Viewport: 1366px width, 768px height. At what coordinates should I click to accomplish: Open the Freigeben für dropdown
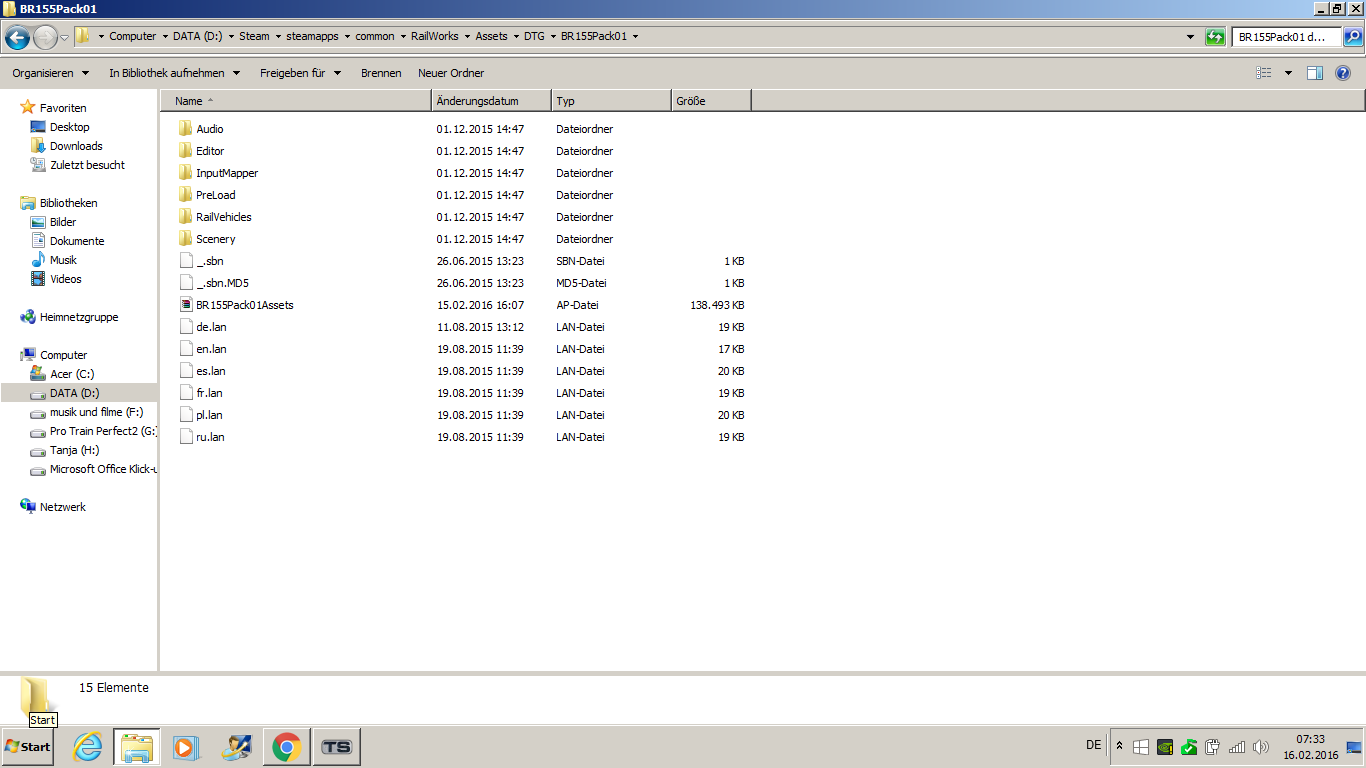point(300,73)
